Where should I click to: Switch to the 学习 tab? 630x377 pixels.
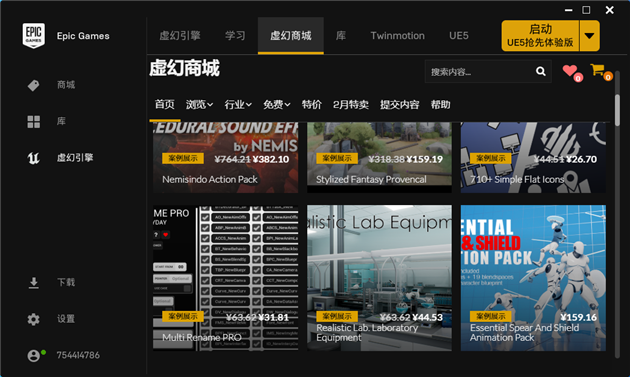pos(235,36)
